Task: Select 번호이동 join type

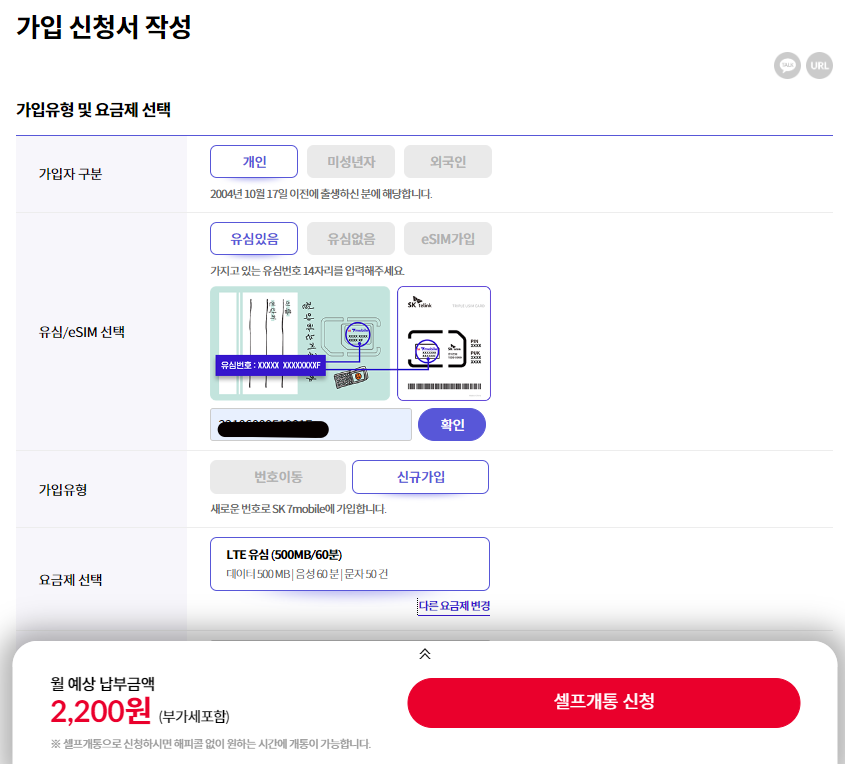Action: coord(276,477)
